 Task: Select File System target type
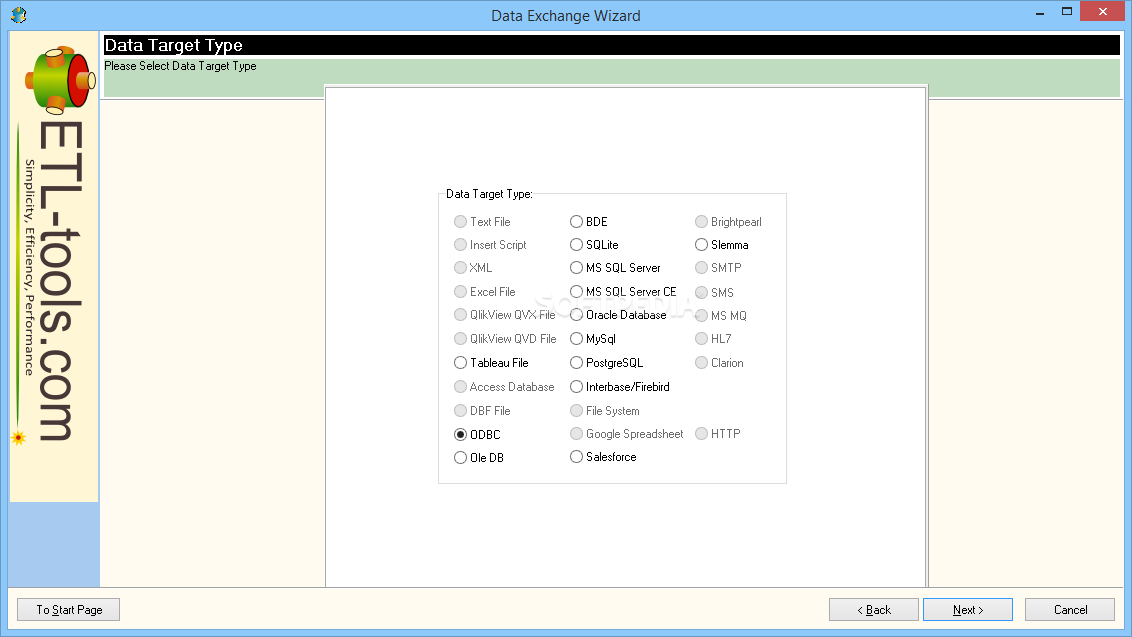[604, 411]
